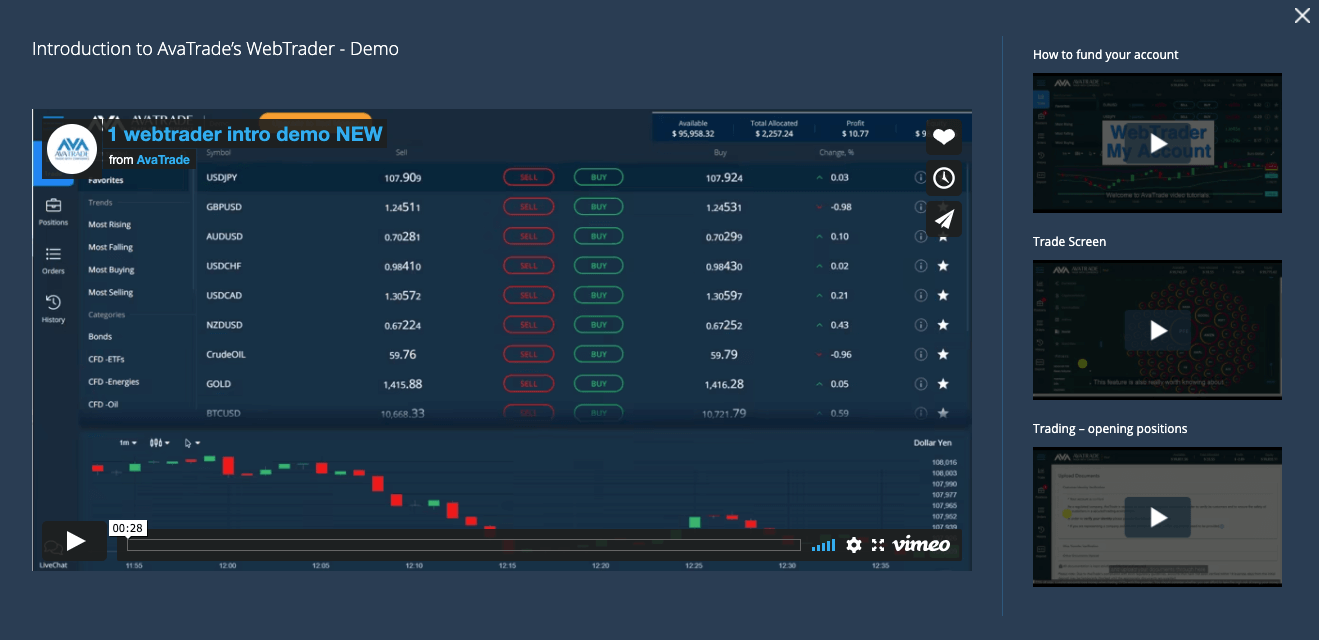This screenshot has height=640, width=1319.
Task: Select the Most Falling trend filter
Action: 110,247
